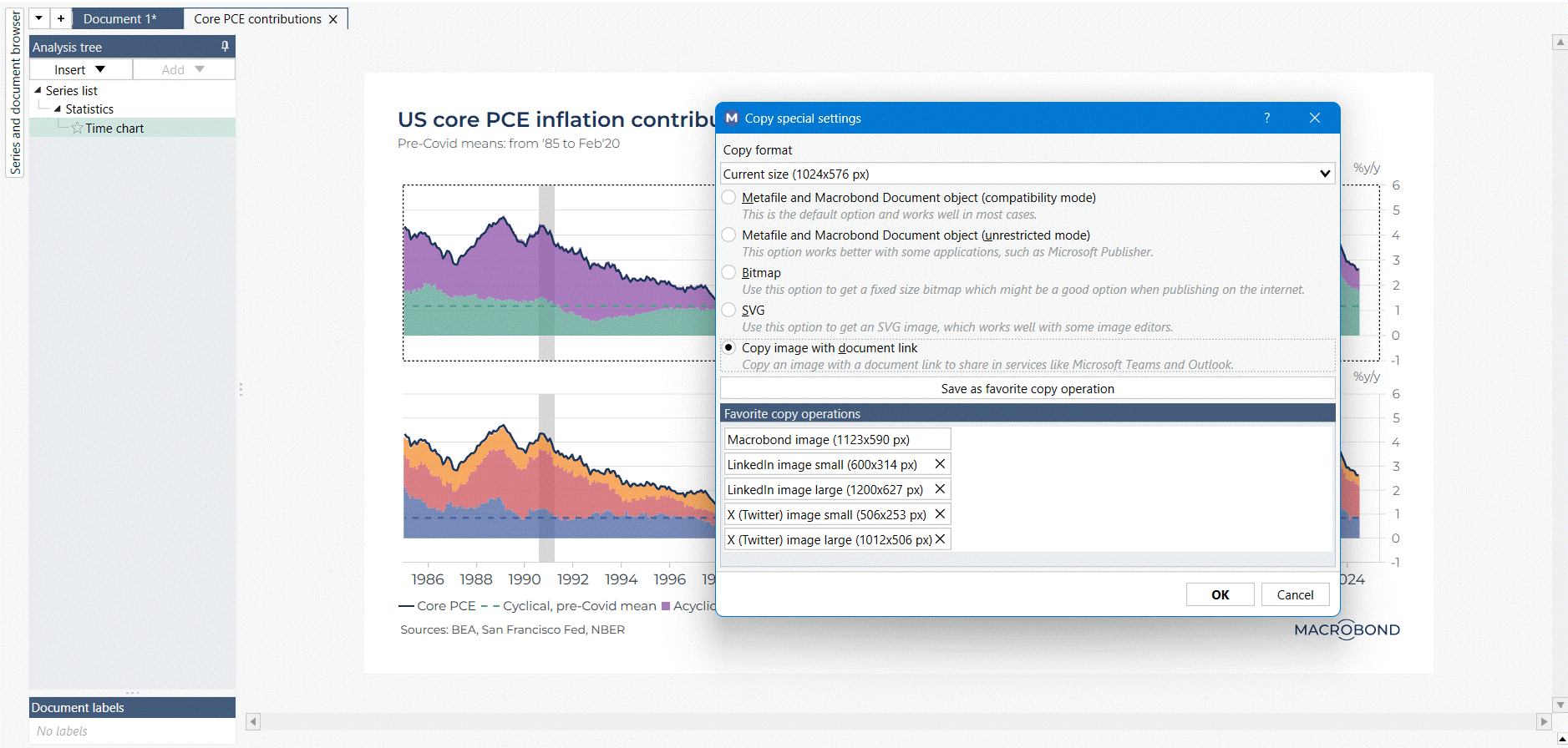Select Series list in analysis tree
The width and height of the screenshot is (1568, 748).
tap(72, 90)
